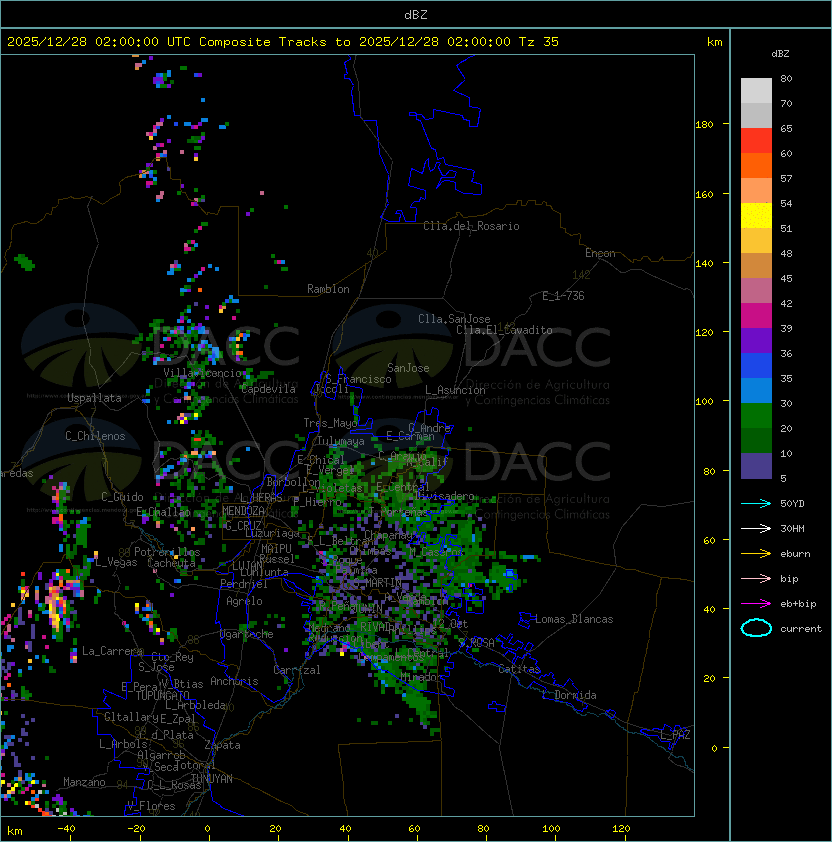This screenshot has width=832, height=842.
Task: Click the pink bip arrow in legend
Action: point(756,578)
